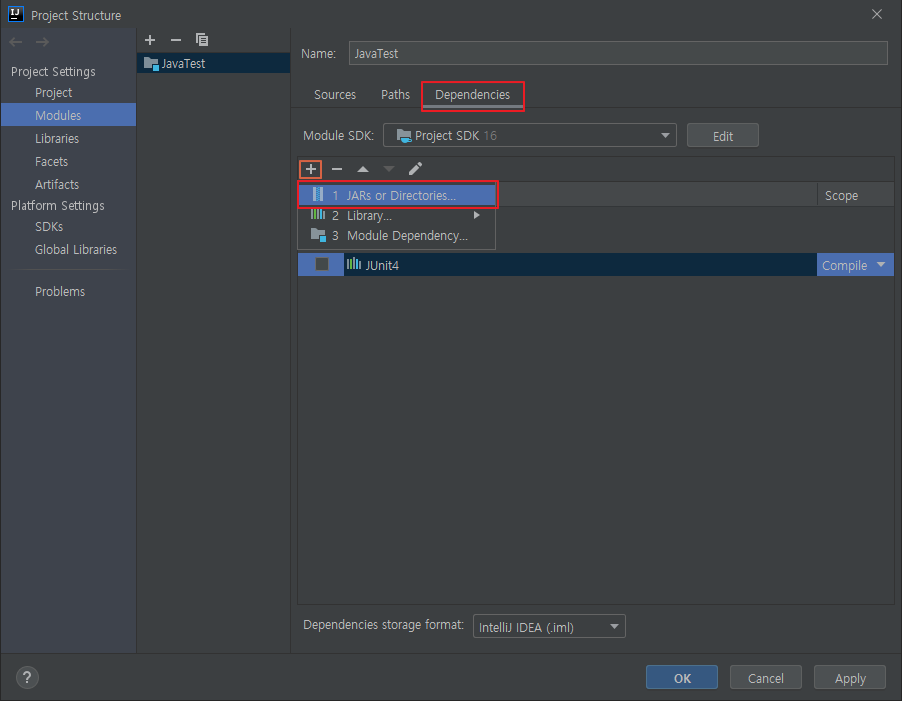Open Libraries in the settings sidebar
The height and width of the screenshot is (701, 902).
tap(57, 138)
